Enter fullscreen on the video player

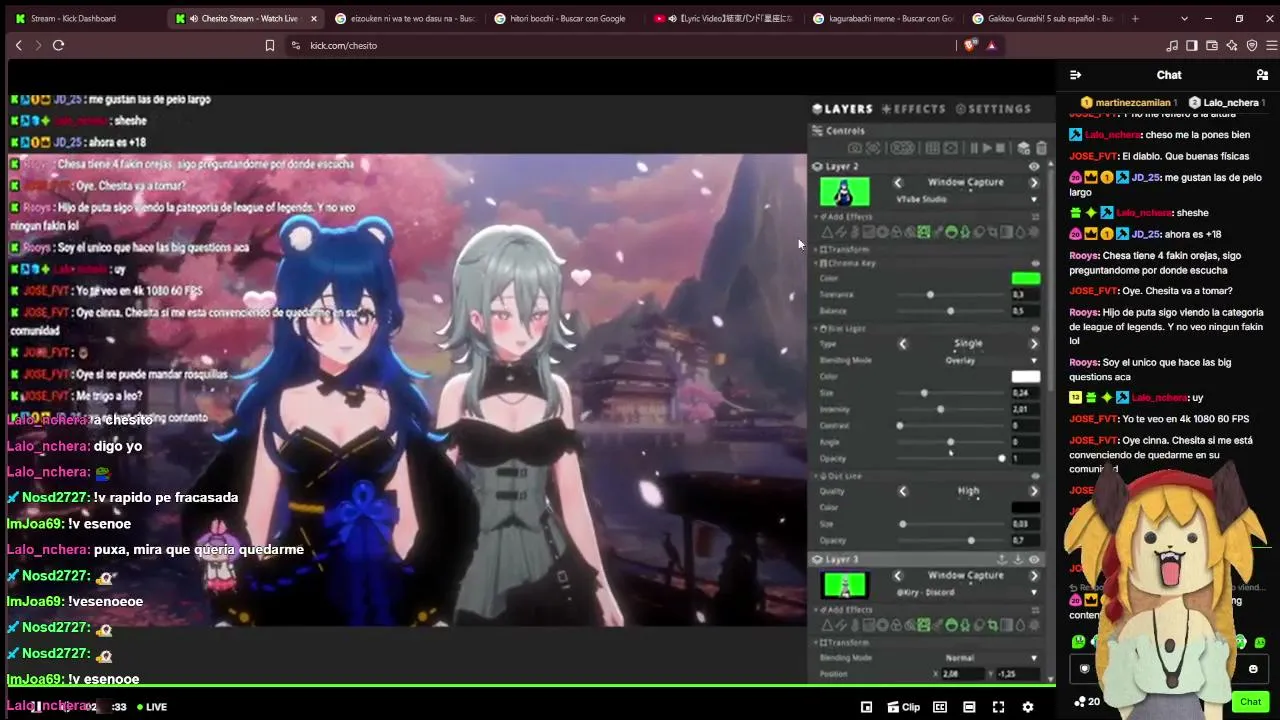pos(998,707)
